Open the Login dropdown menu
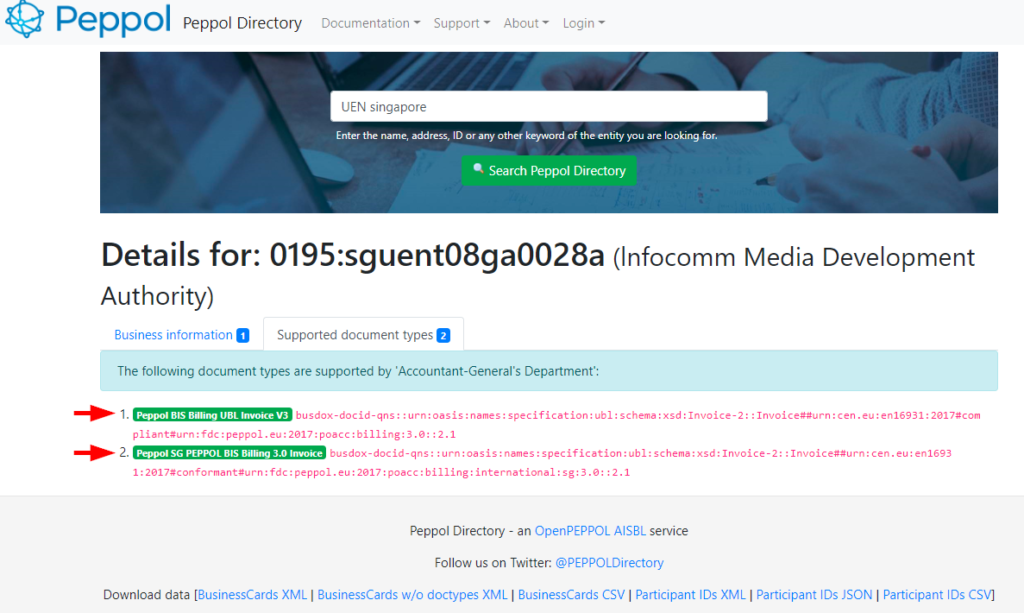 pos(583,23)
